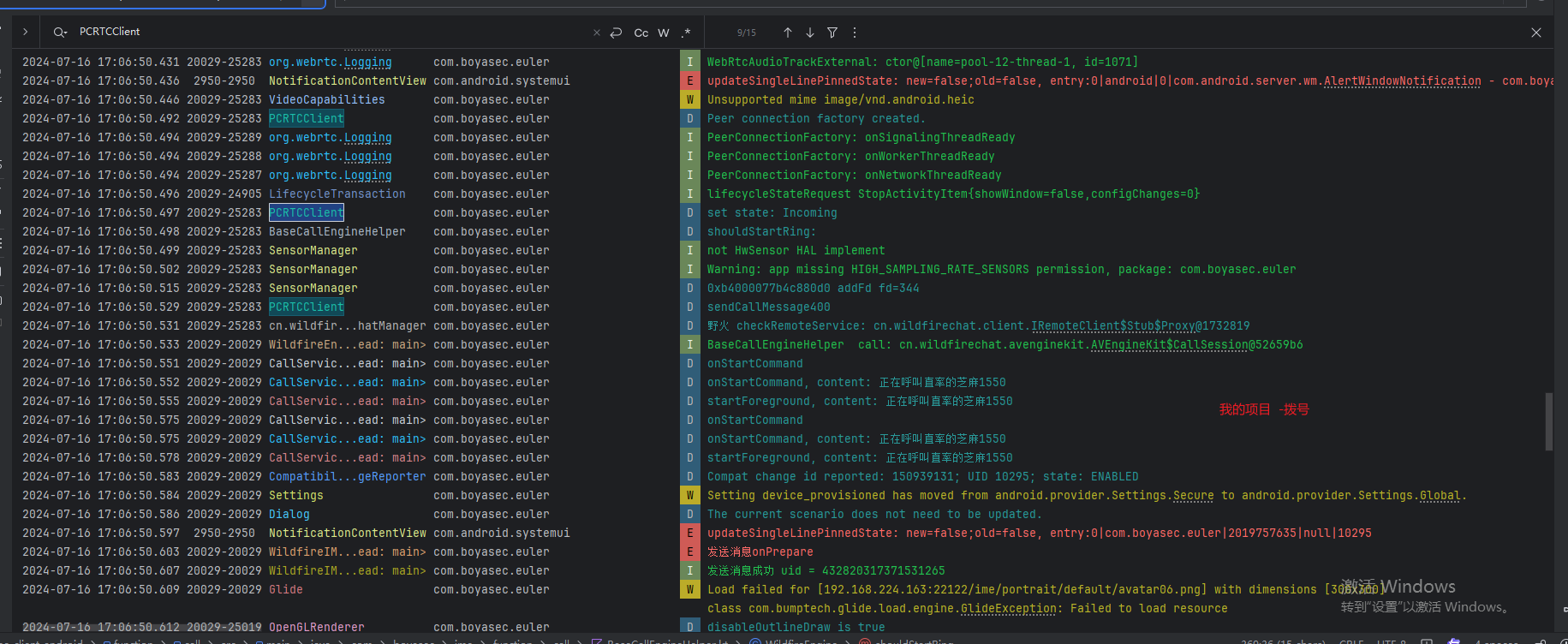Viewport: 1568px width, 644px height.
Task: Click the error badge on the AlertWindowNotification row
Action: click(689, 80)
